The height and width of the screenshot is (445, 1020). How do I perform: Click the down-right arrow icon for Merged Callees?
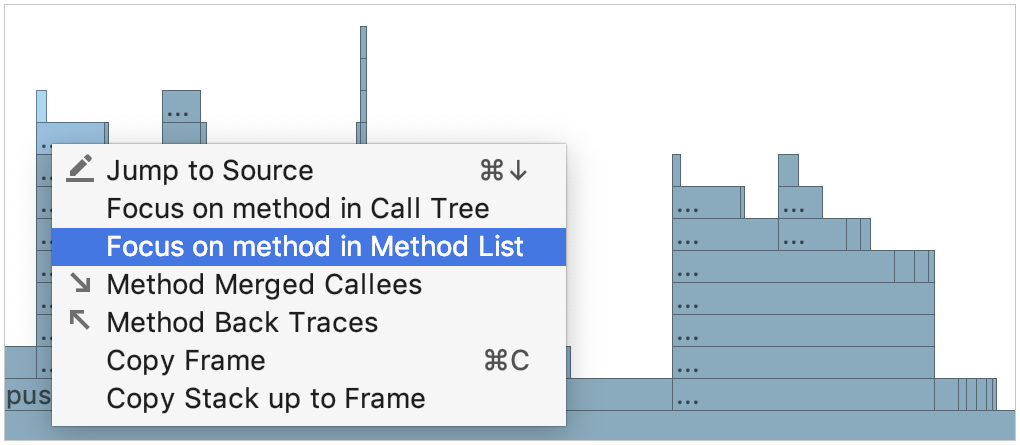80,284
